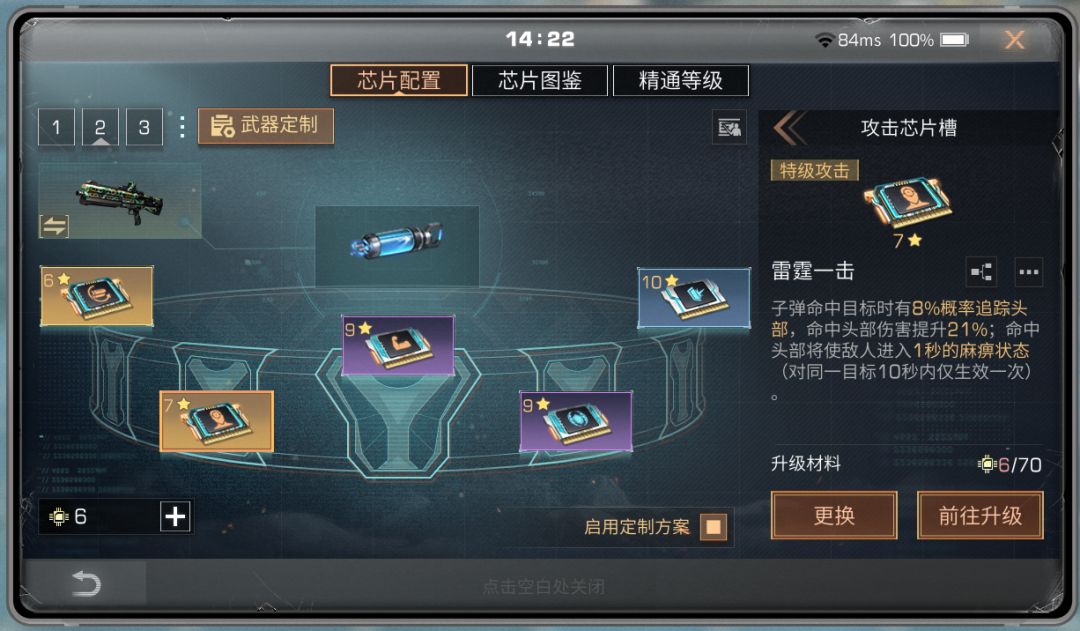Screen dimensions: 1080x631
Task: Open chip upgrade tree icon
Action: (x=981, y=271)
